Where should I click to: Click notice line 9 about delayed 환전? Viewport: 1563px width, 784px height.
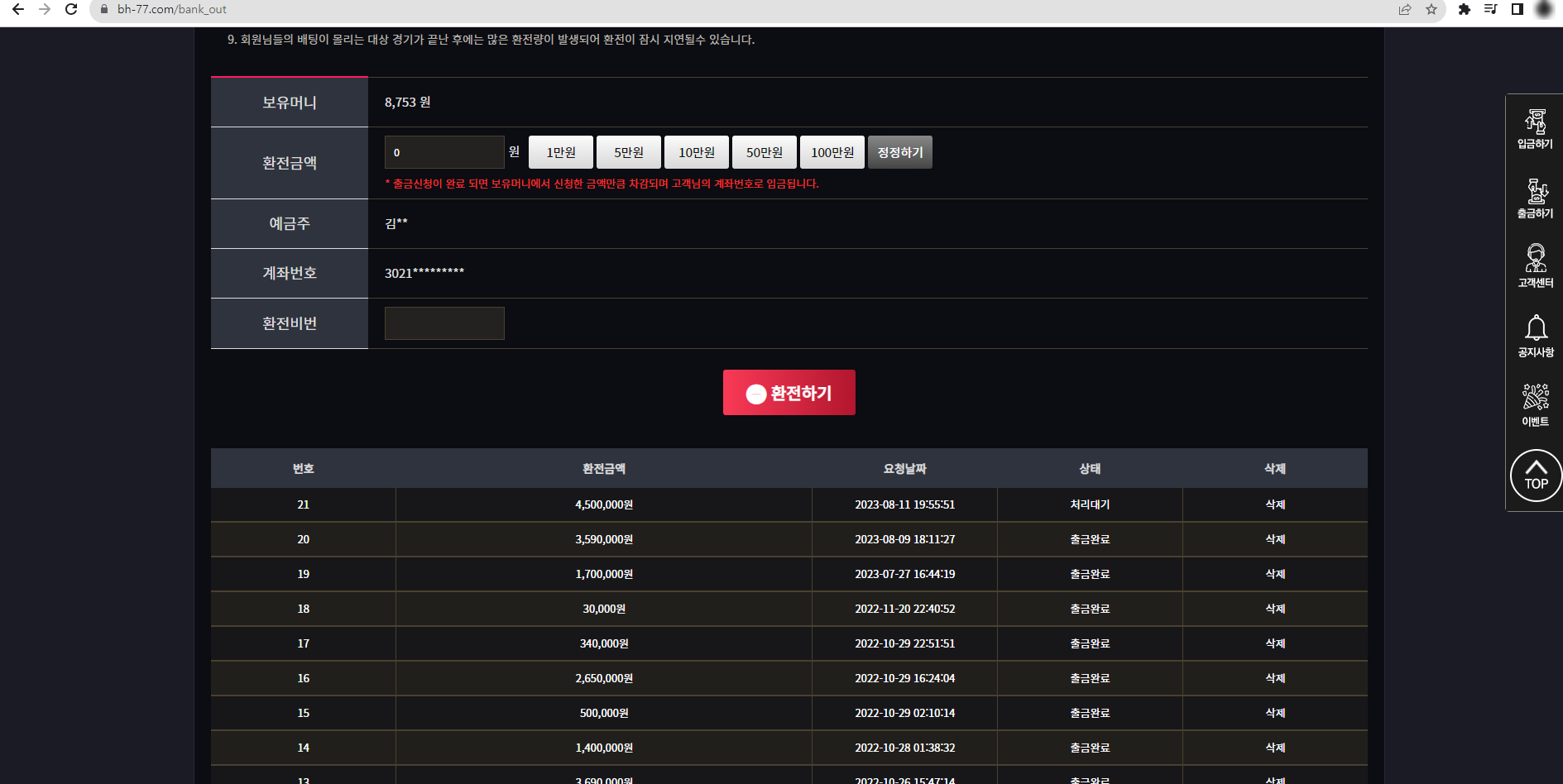tap(491, 40)
